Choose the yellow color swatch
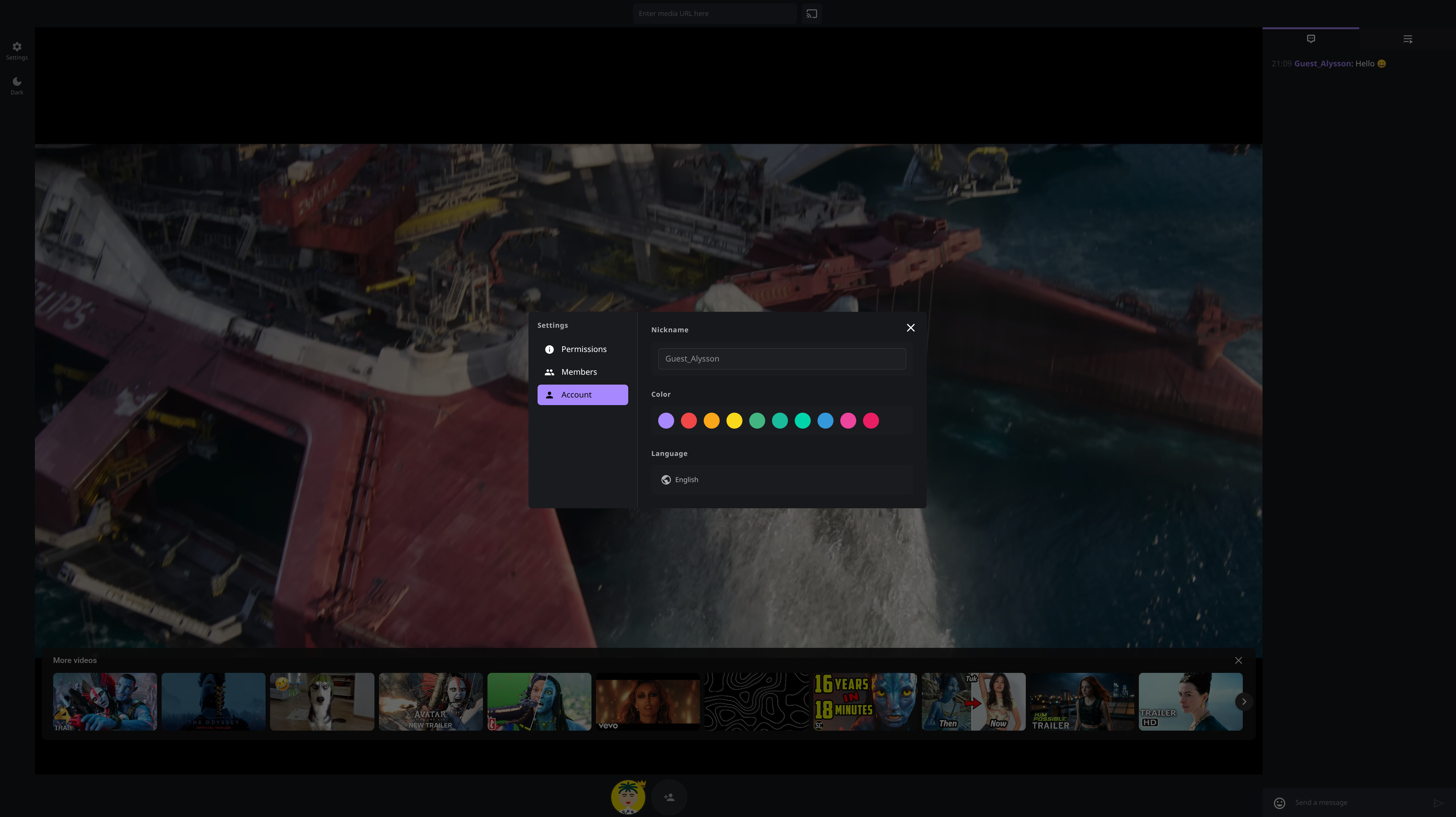 (x=734, y=420)
